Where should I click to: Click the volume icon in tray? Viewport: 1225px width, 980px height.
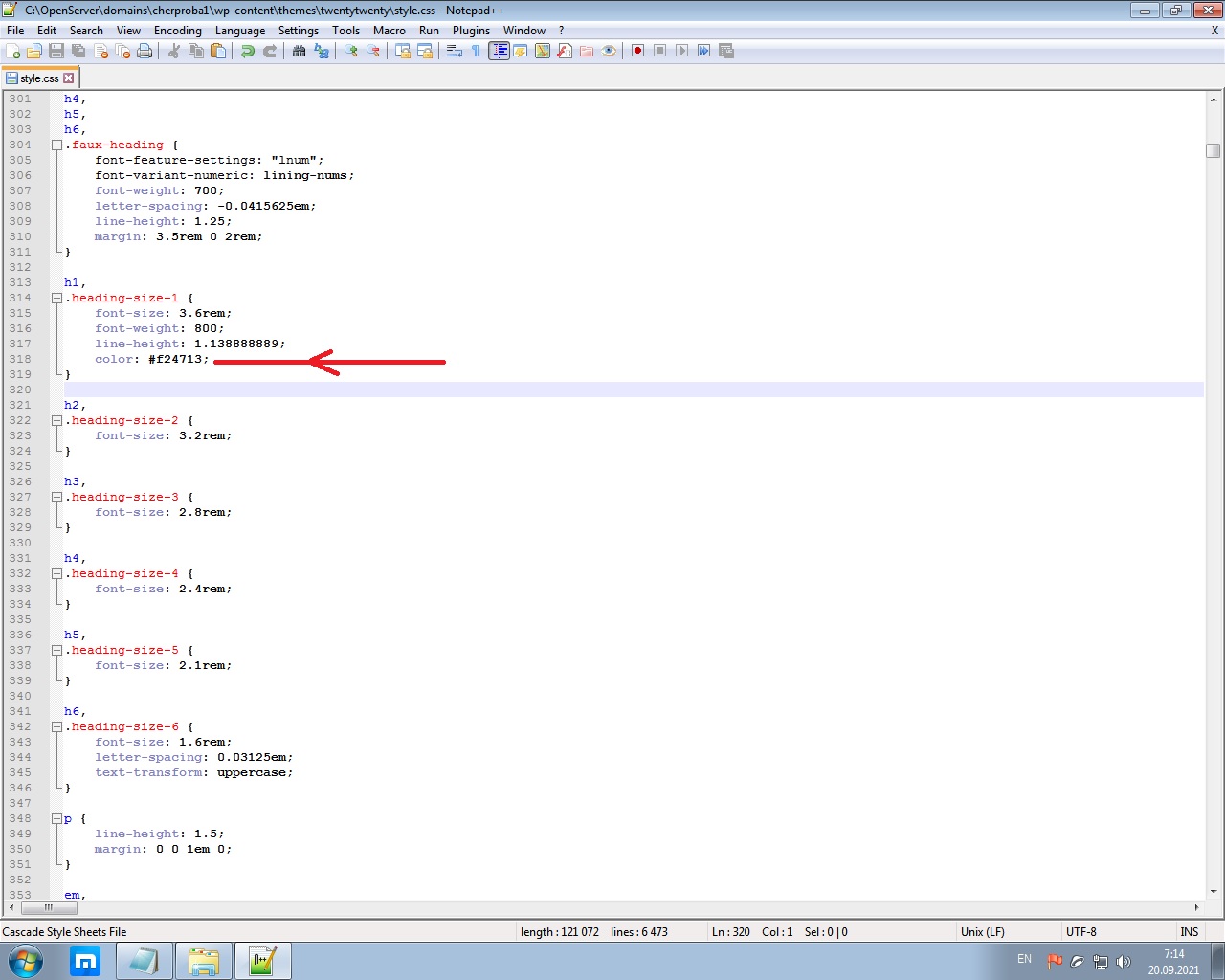(x=1124, y=962)
